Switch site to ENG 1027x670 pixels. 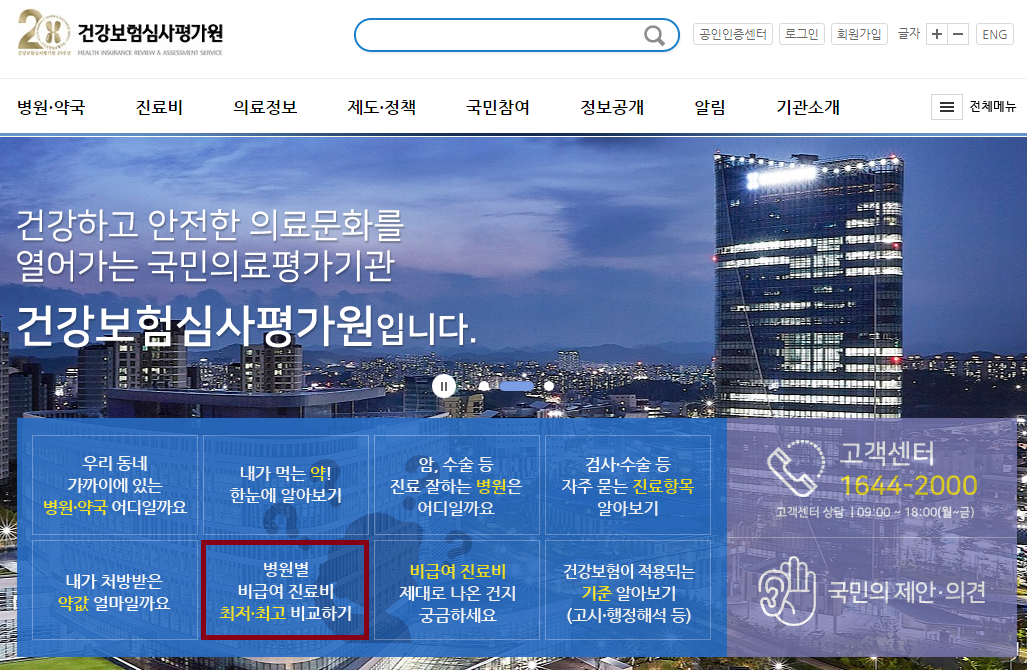(x=994, y=34)
